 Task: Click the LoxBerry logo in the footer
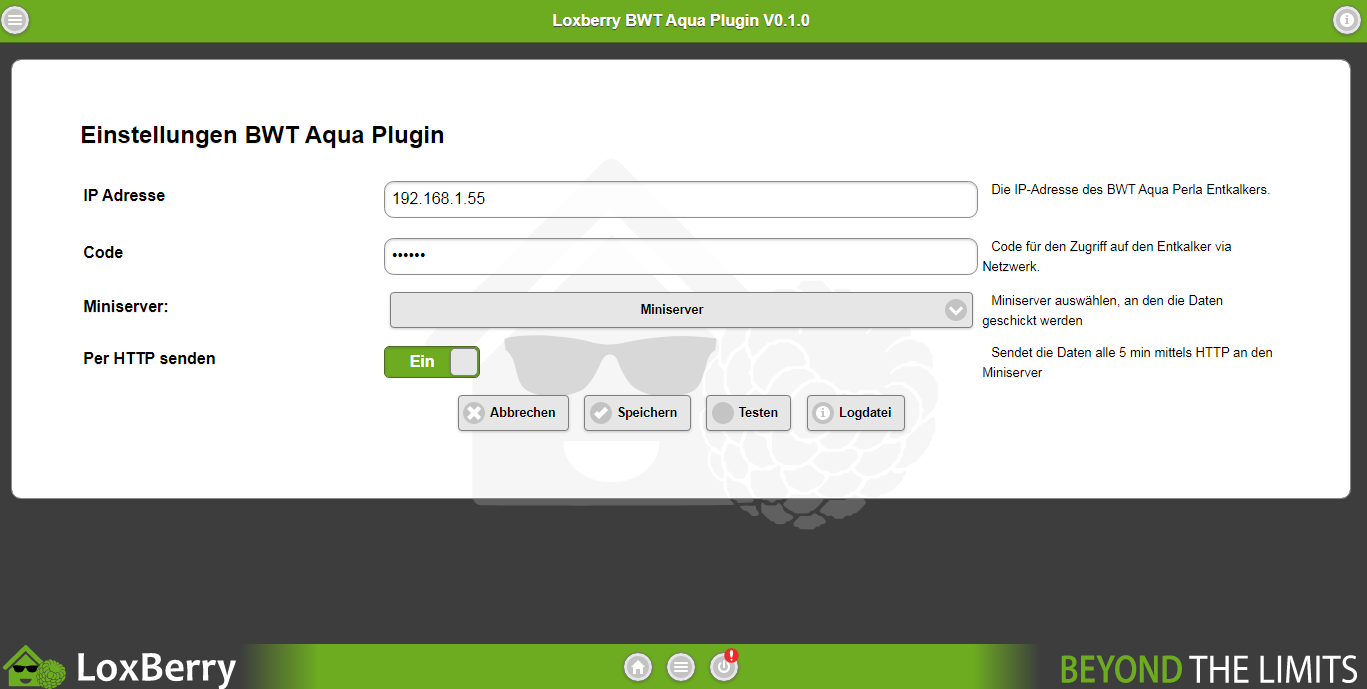coord(120,667)
